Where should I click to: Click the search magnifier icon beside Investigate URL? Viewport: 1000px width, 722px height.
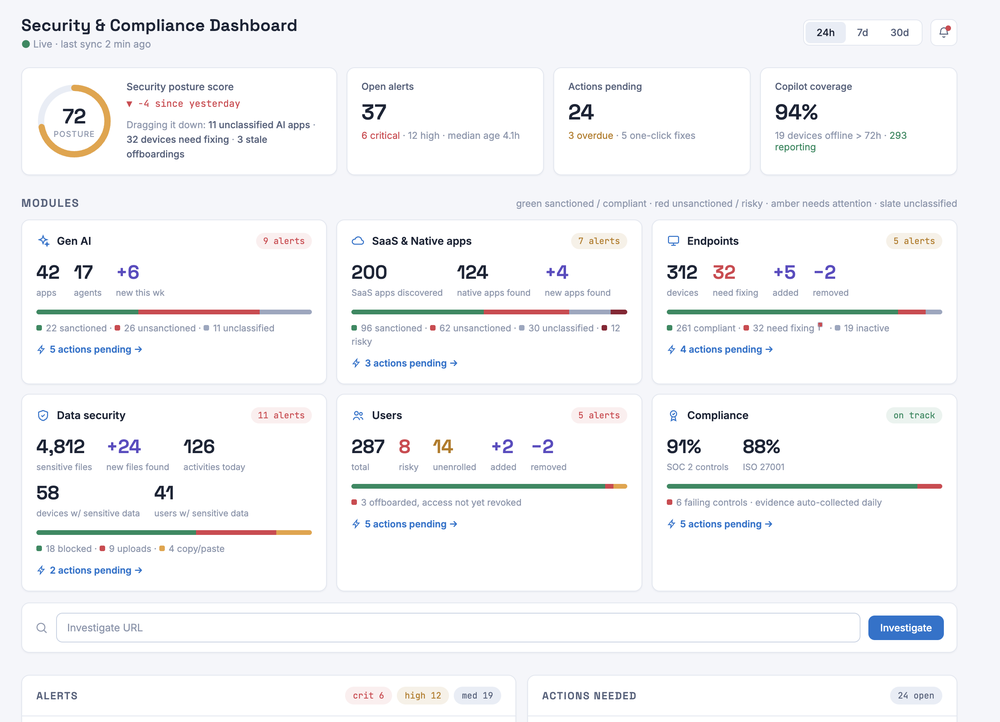[41, 628]
